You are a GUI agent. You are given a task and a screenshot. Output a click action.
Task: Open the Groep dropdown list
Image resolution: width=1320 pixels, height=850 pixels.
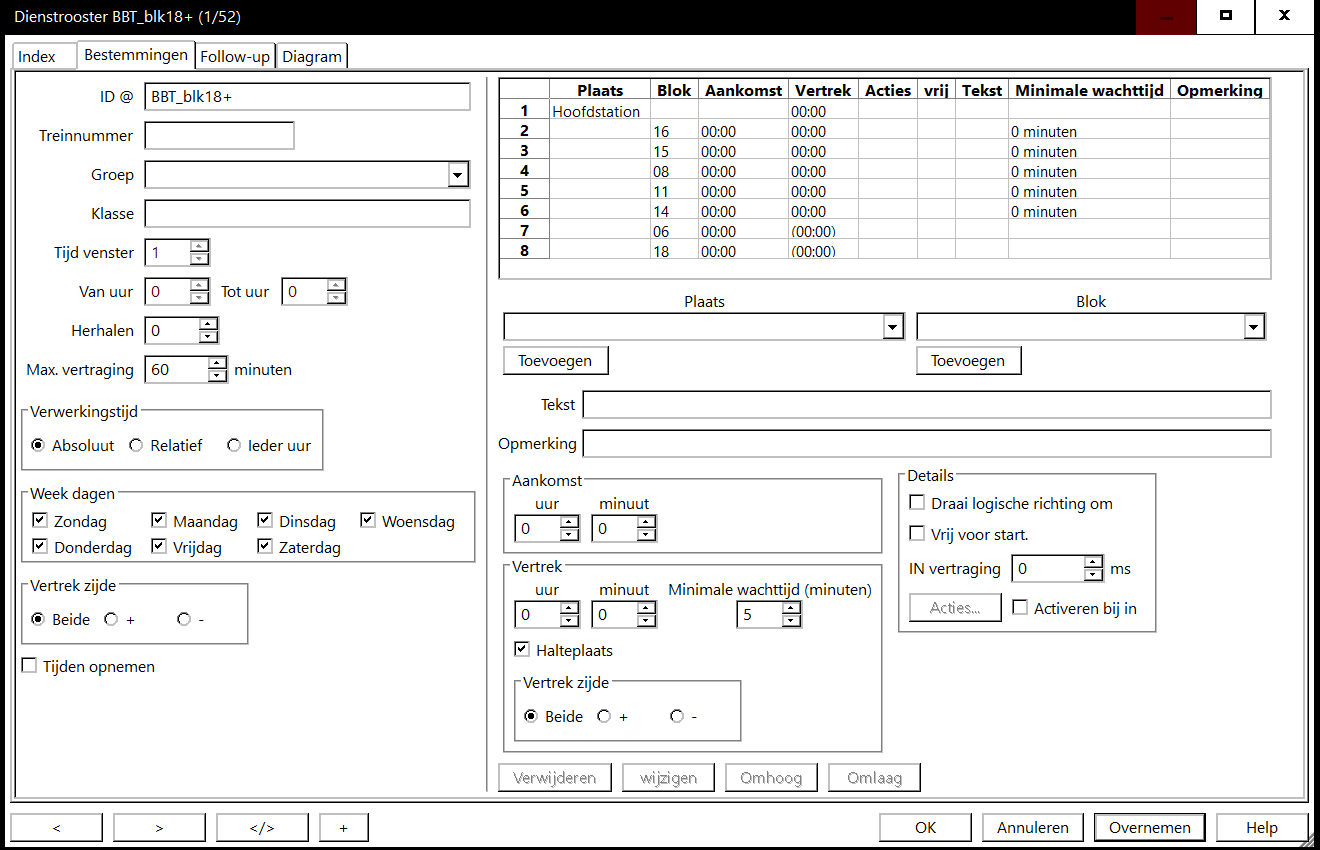(x=458, y=175)
